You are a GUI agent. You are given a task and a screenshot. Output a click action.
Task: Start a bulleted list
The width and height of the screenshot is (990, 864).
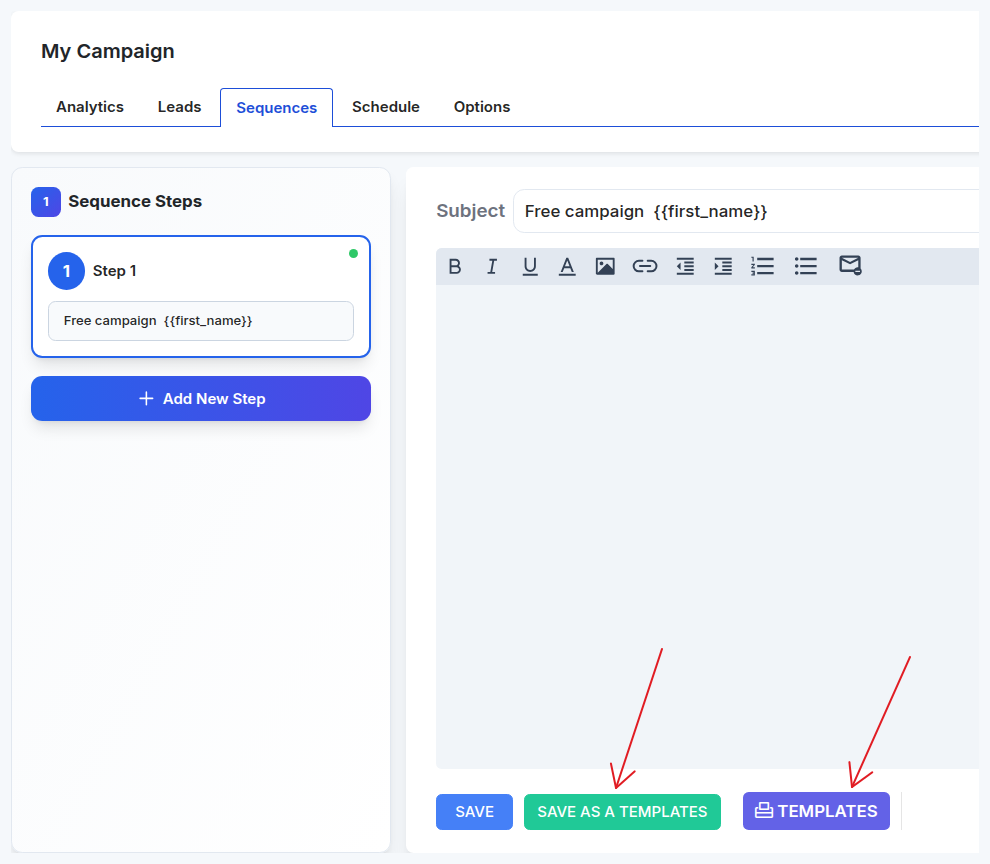pyautogui.click(x=806, y=266)
